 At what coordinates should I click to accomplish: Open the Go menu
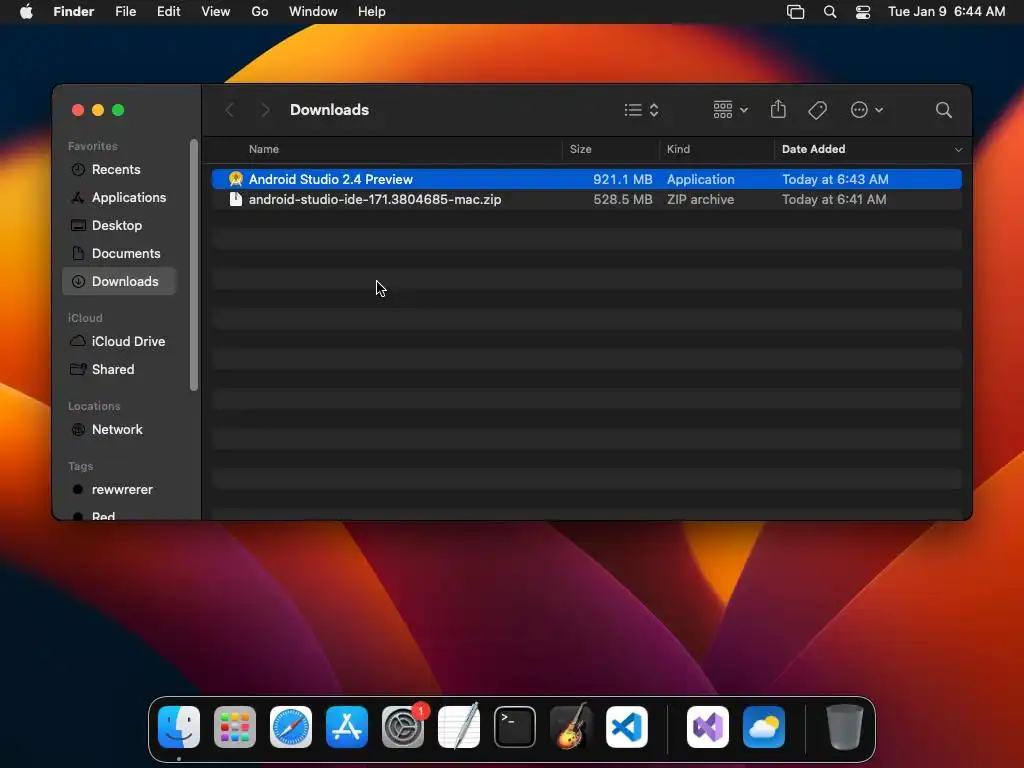[260, 12]
